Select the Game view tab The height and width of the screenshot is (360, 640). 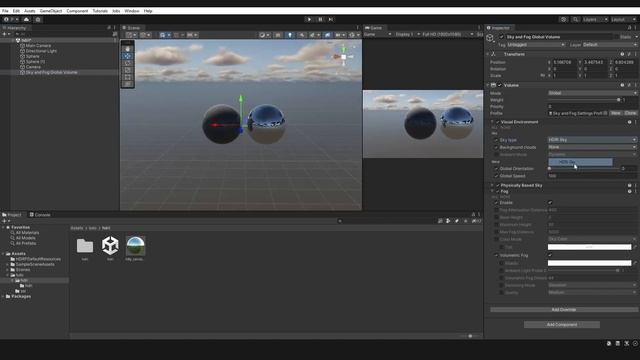pyautogui.click(x=373, y=28)
